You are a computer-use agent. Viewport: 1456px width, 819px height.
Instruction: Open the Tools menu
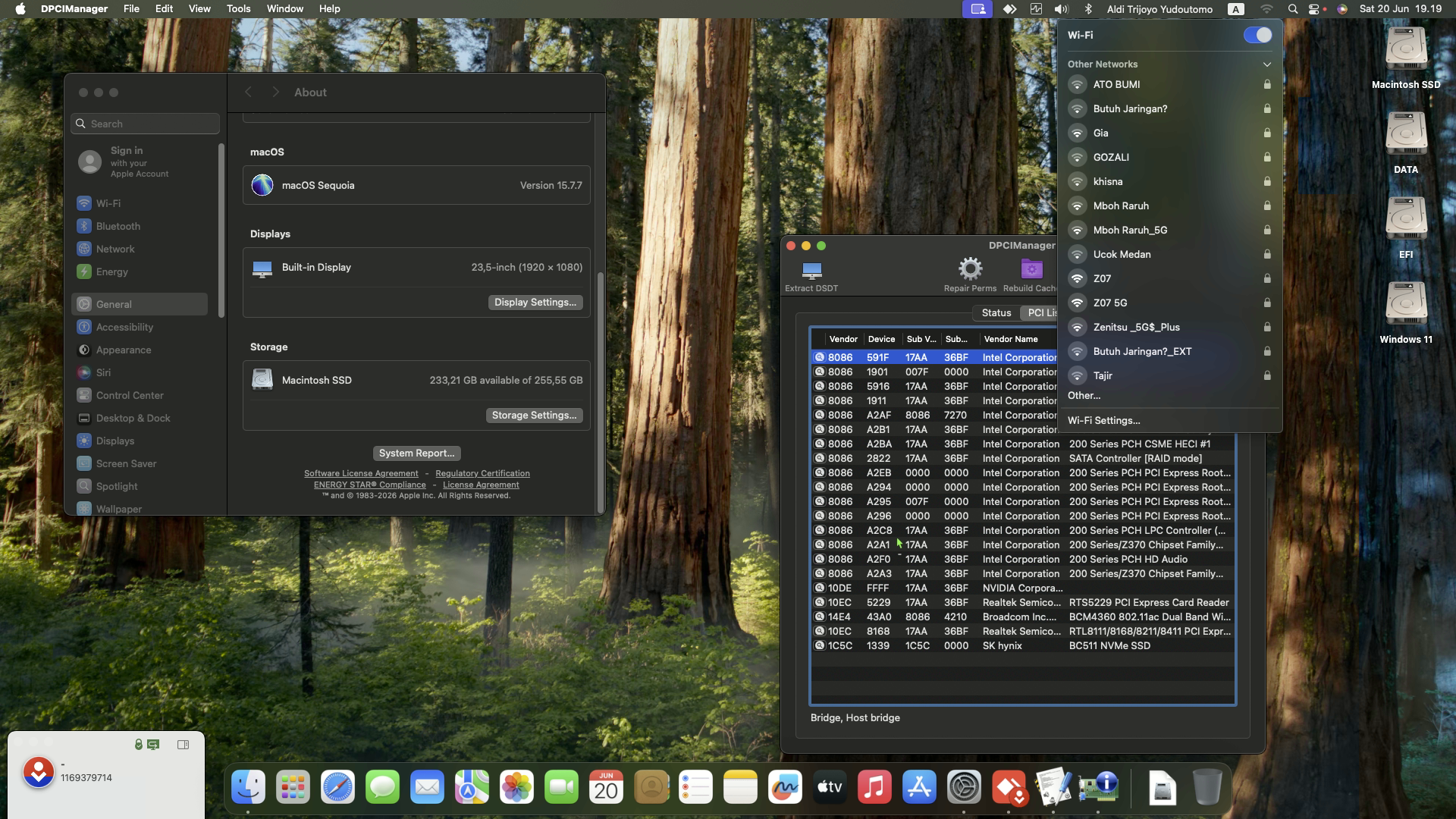click(x=238, y=9)
